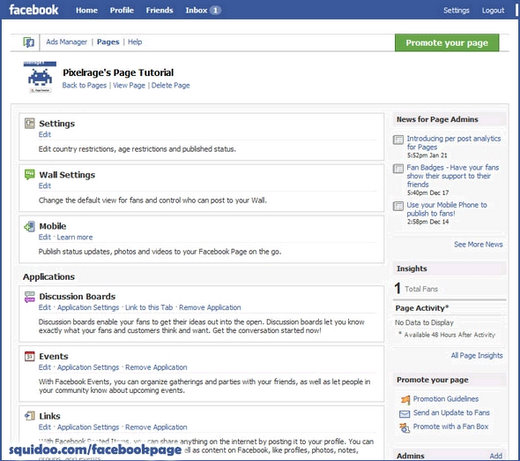Click 'No Data to Display' text
520x461 pixels.
424,322
